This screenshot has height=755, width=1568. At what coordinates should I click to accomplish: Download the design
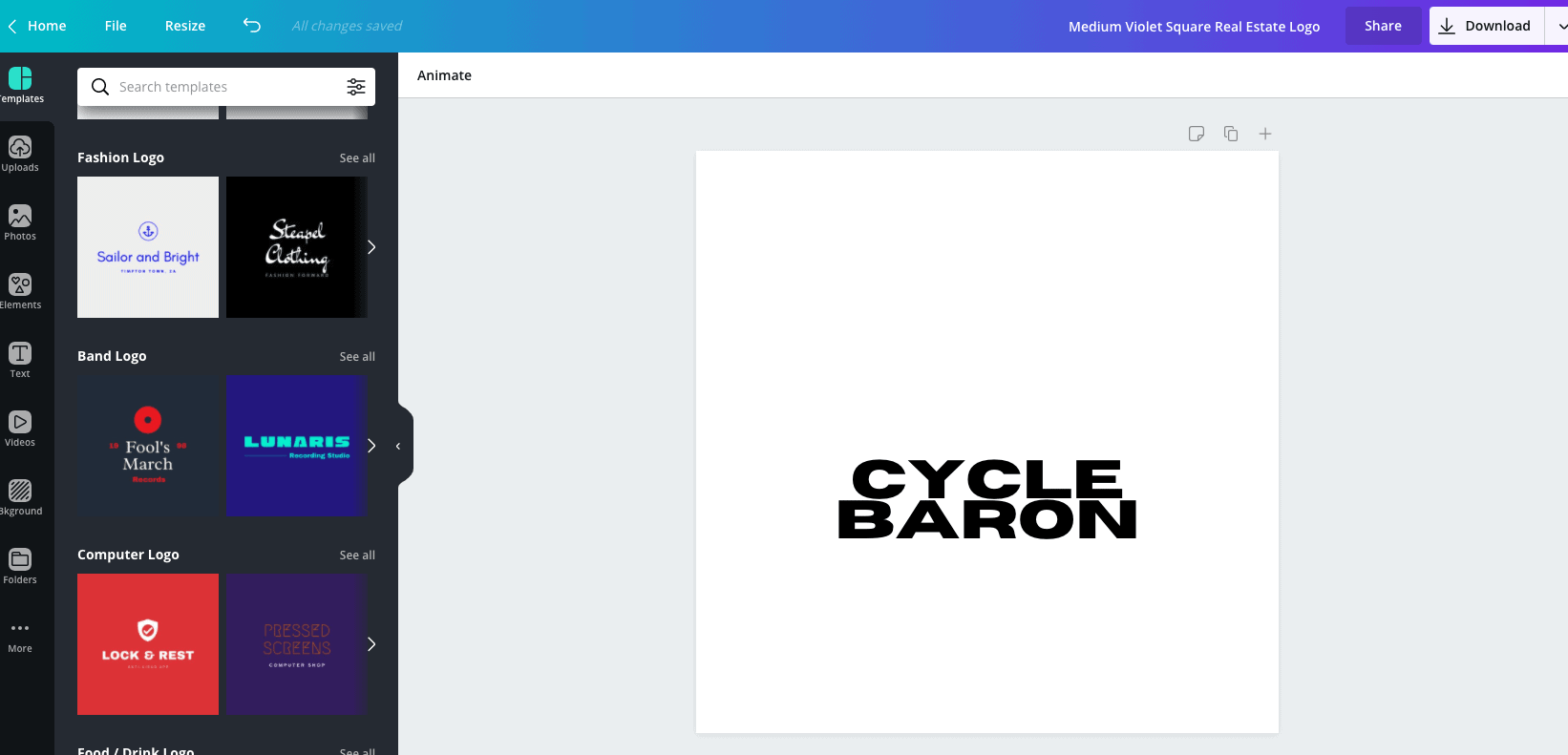[x=1486, y=26]
